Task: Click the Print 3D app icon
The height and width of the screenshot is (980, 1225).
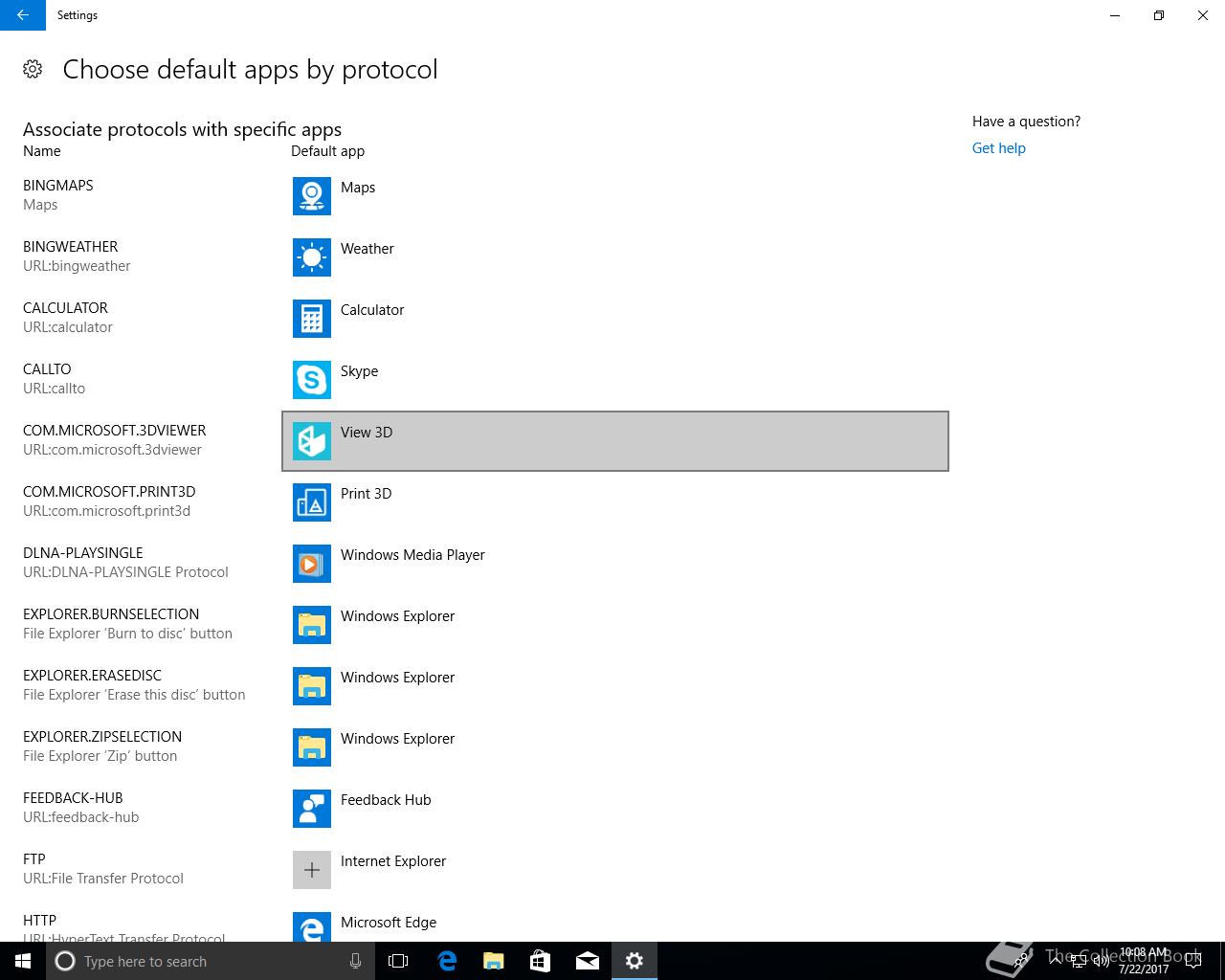Action: [x=312, y=502]
